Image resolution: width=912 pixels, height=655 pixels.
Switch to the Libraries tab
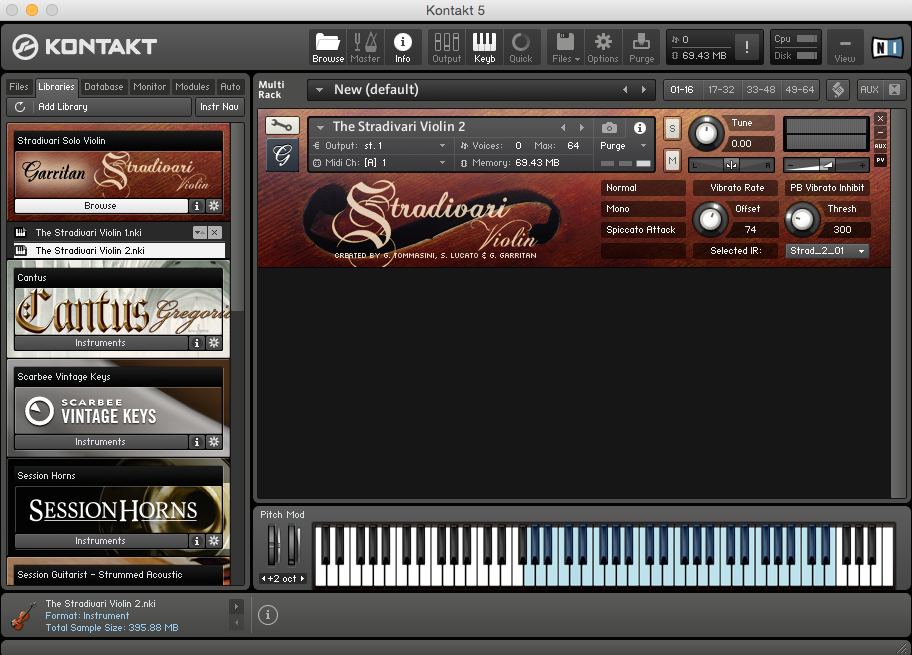56,87
